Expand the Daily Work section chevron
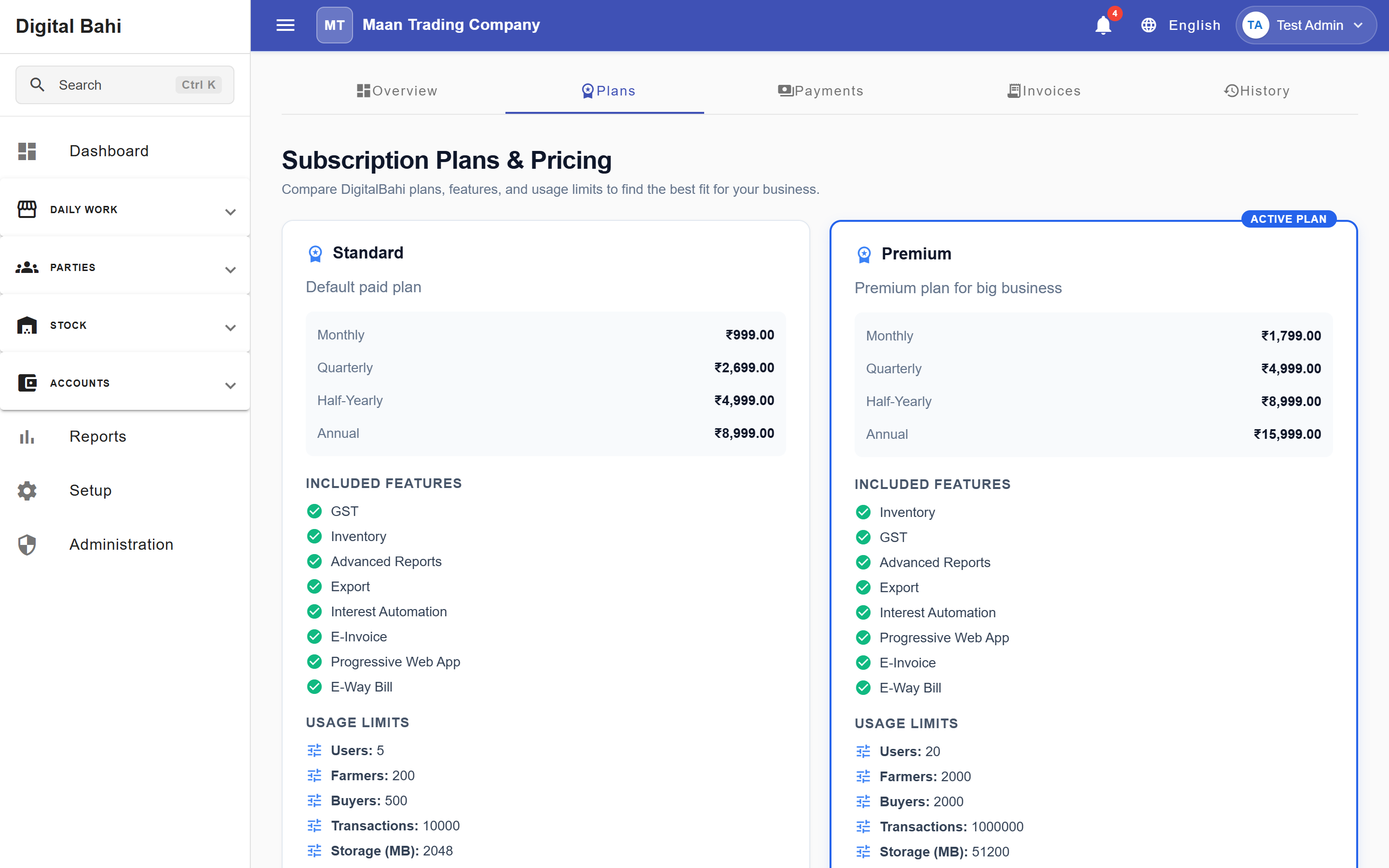Viewport: 1389px width, 868px height. (x=230, y=212)
